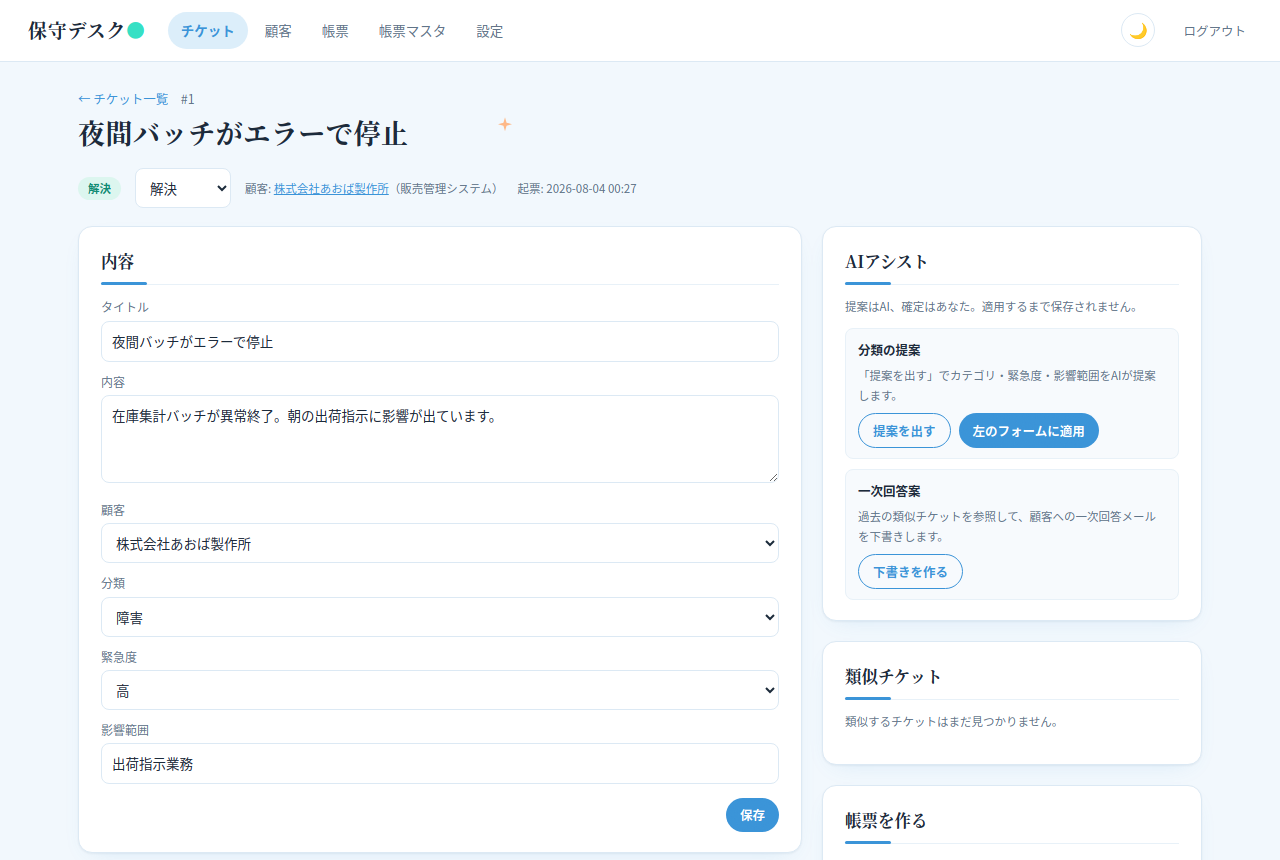Click 左のフォームに適用 button
Viewport: 1280px width, 860px height.
(1028, 431)
